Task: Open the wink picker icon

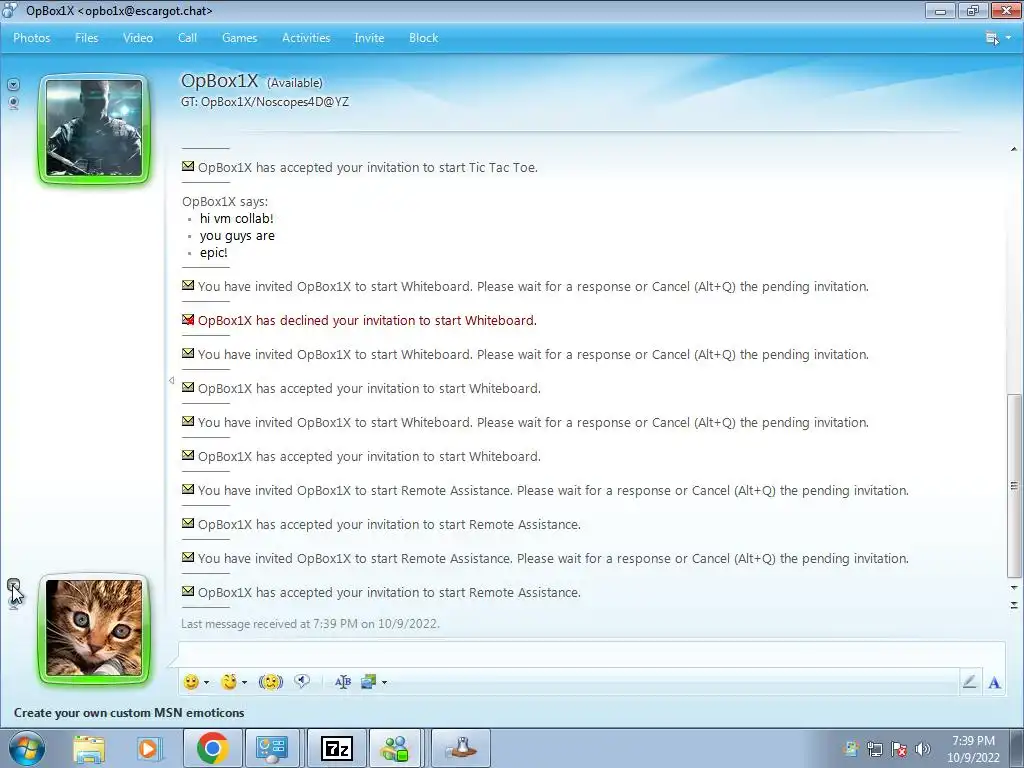Action: (229, 682)
